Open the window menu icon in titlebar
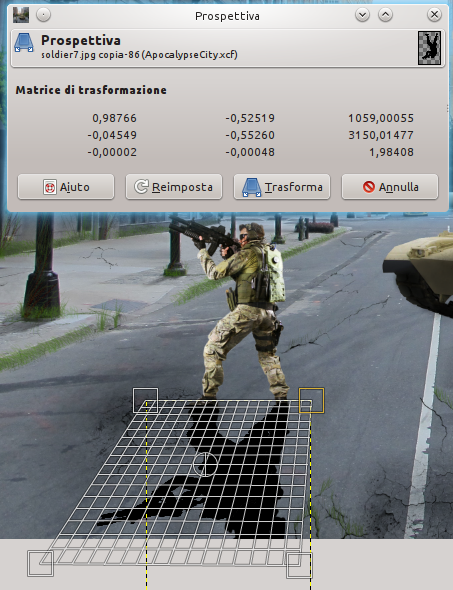Viewport: 453px width, 590px height. pos(21,15)
